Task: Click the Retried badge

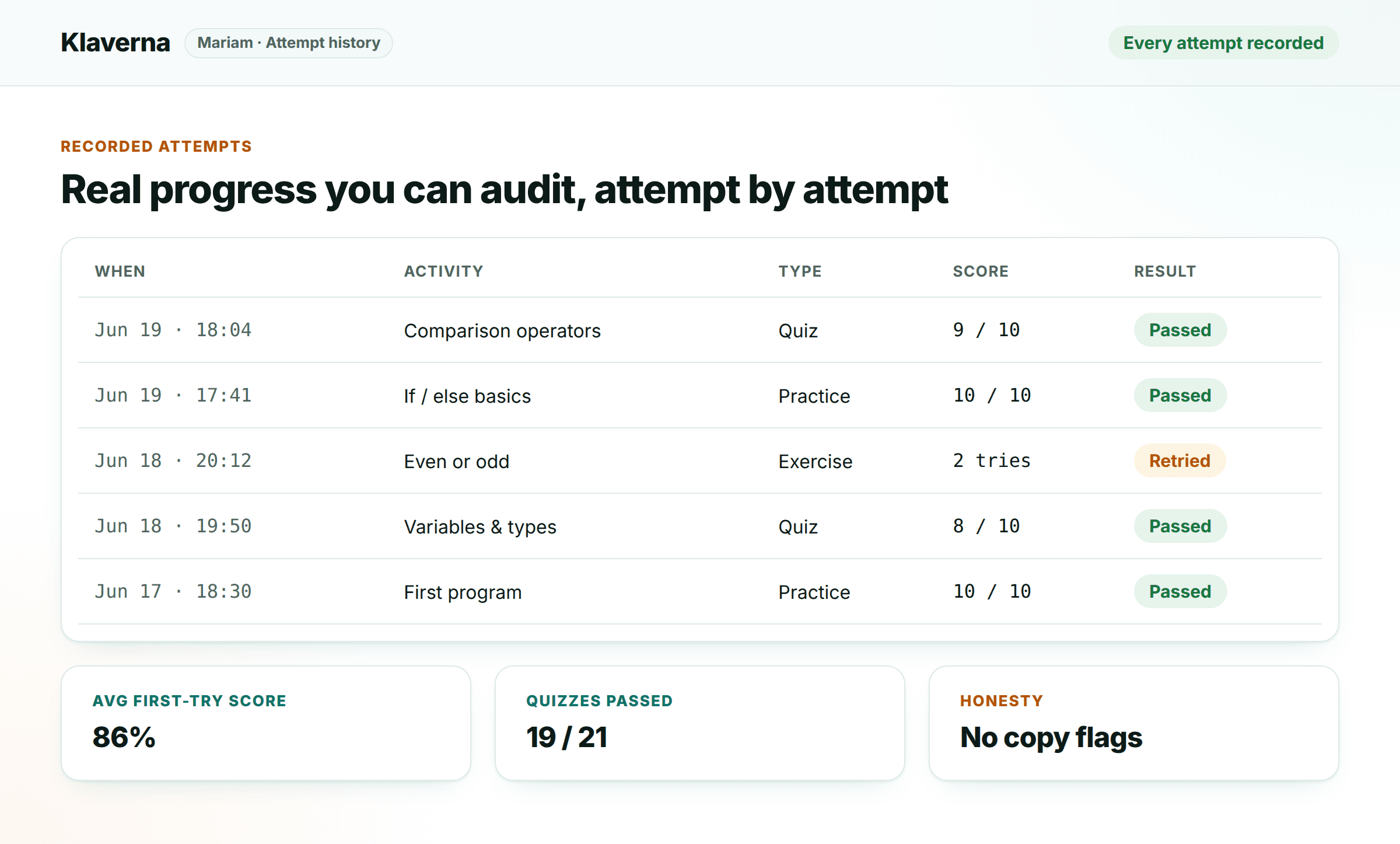Action: pyautogui.click(x=1179, y=461)
